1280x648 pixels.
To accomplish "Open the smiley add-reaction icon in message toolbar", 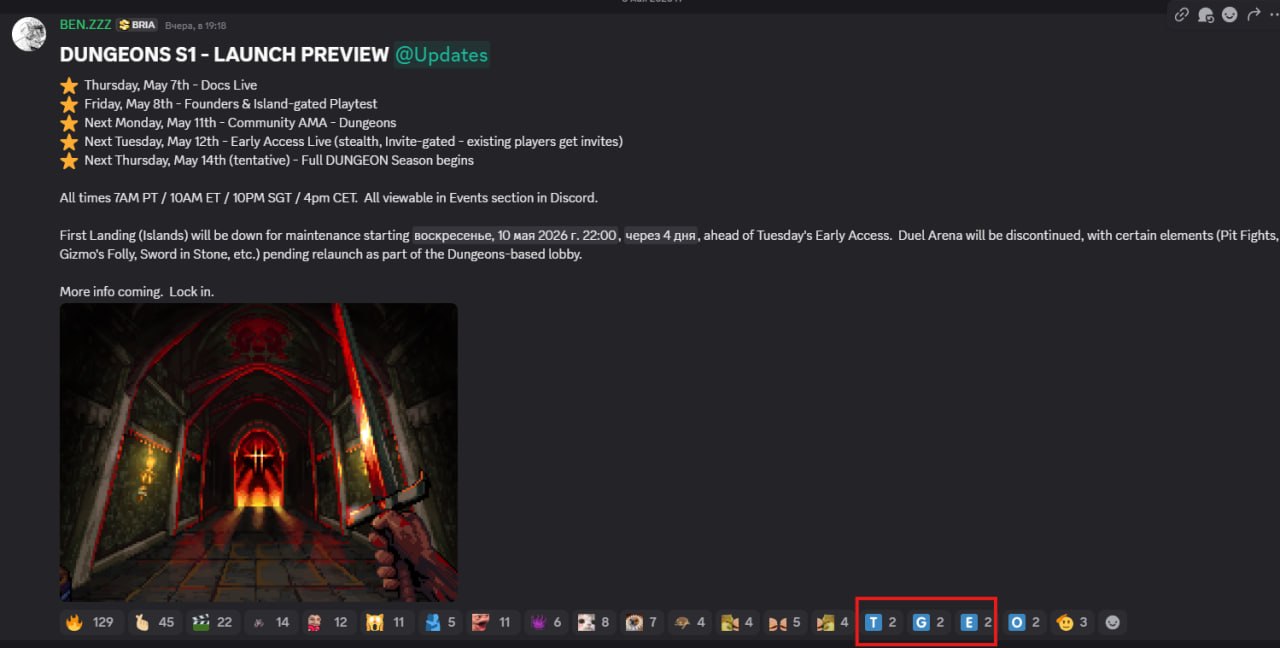I will click(x=1229, y=14).
